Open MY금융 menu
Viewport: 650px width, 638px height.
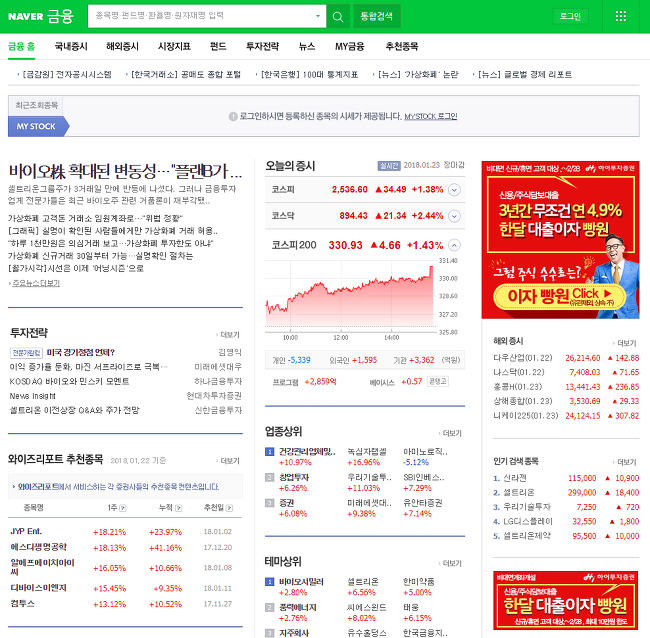(x=349, y=46)
